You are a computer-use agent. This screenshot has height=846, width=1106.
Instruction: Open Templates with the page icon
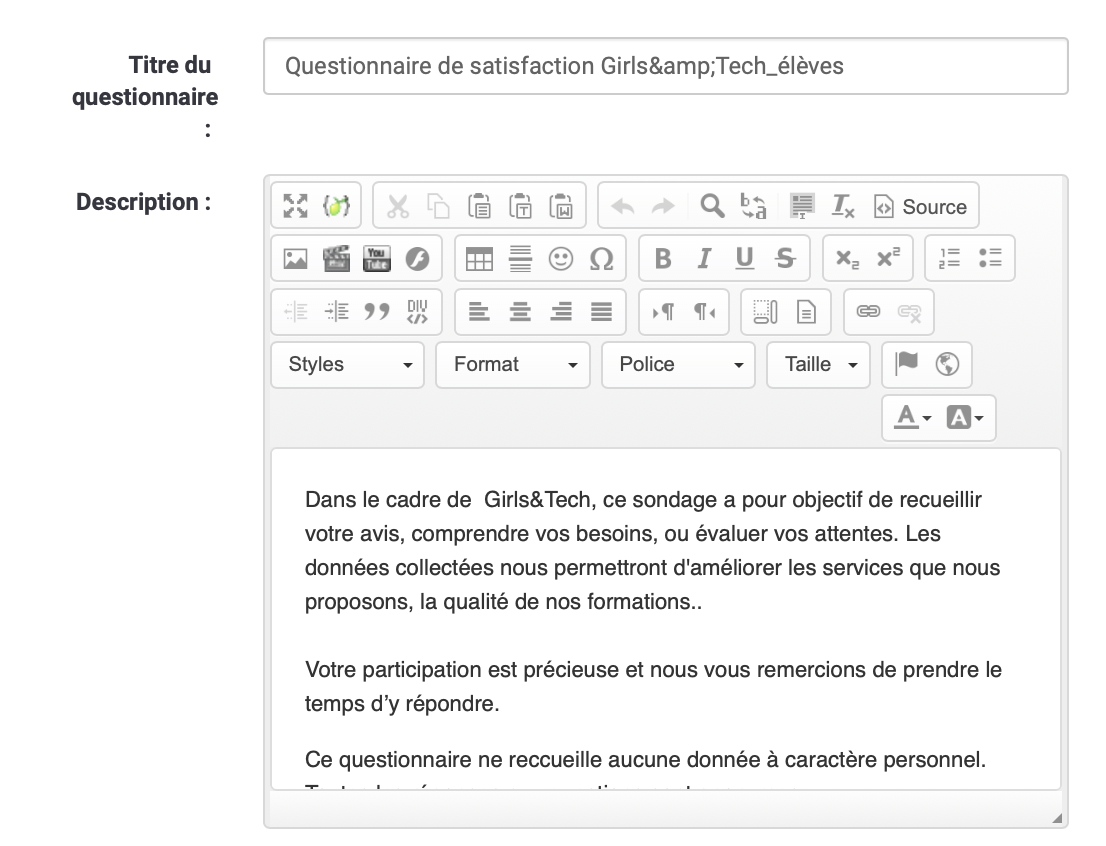(806, 311)
